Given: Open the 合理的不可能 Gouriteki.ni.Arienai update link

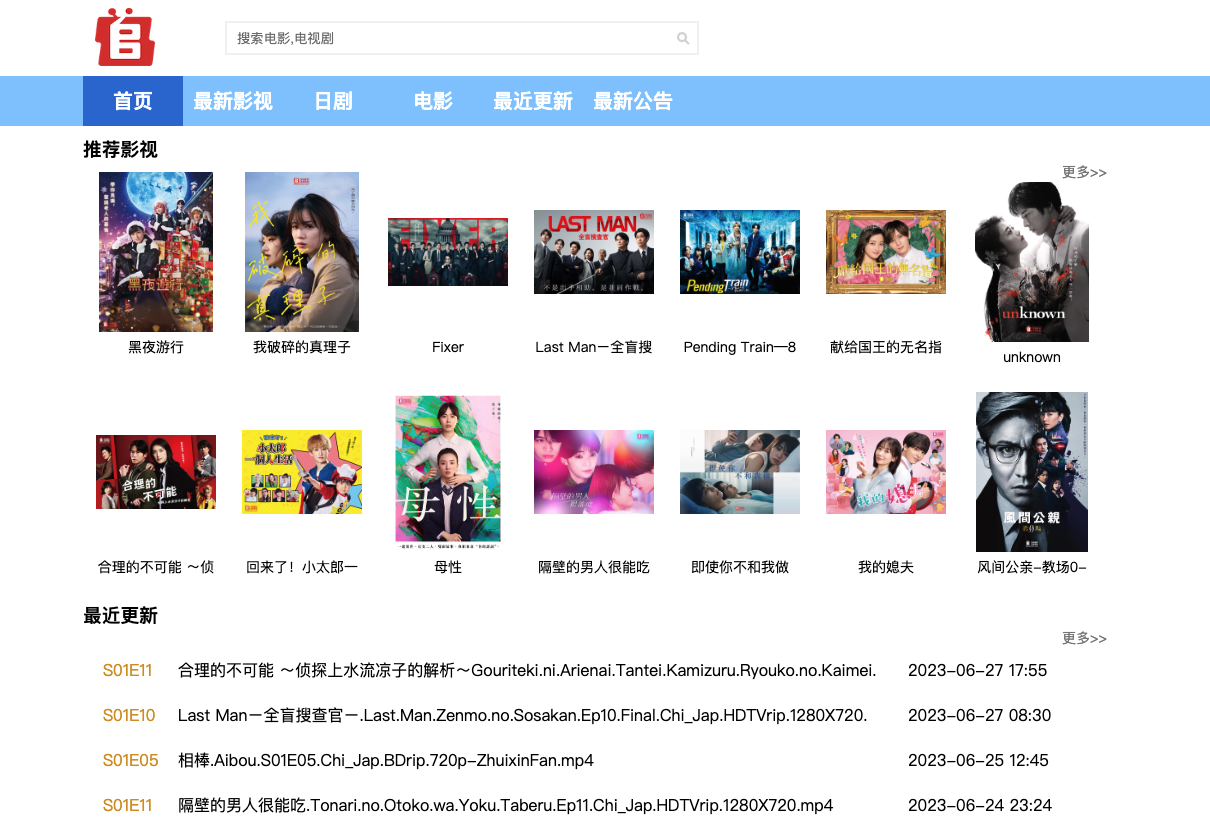Looking at the screenshot, I should point(527,670).
